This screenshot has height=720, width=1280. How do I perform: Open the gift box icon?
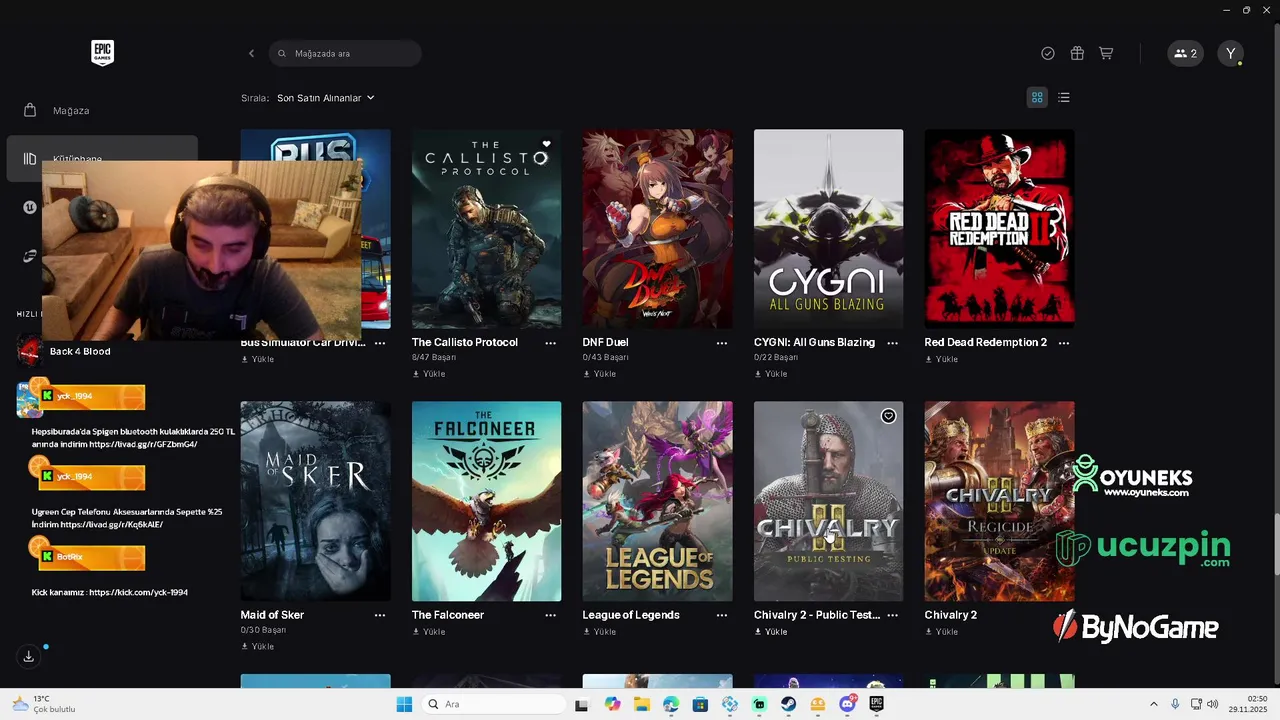pos(1077,53)
